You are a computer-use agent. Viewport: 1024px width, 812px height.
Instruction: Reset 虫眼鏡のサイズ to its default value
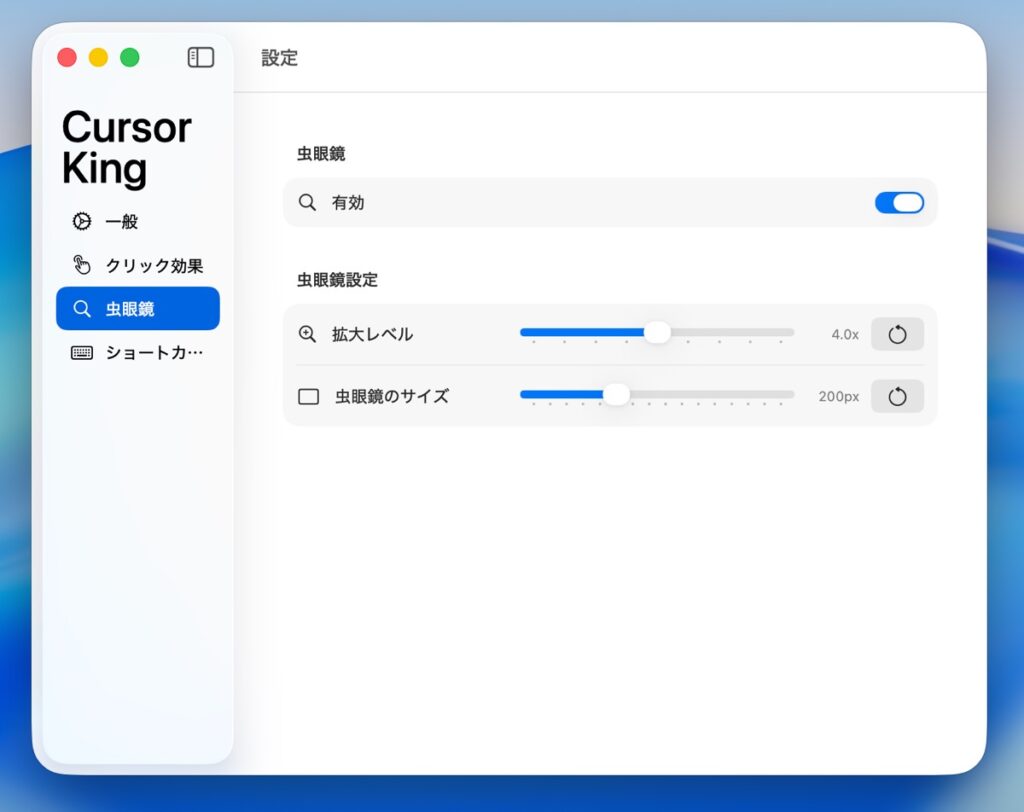coord(897,397)
